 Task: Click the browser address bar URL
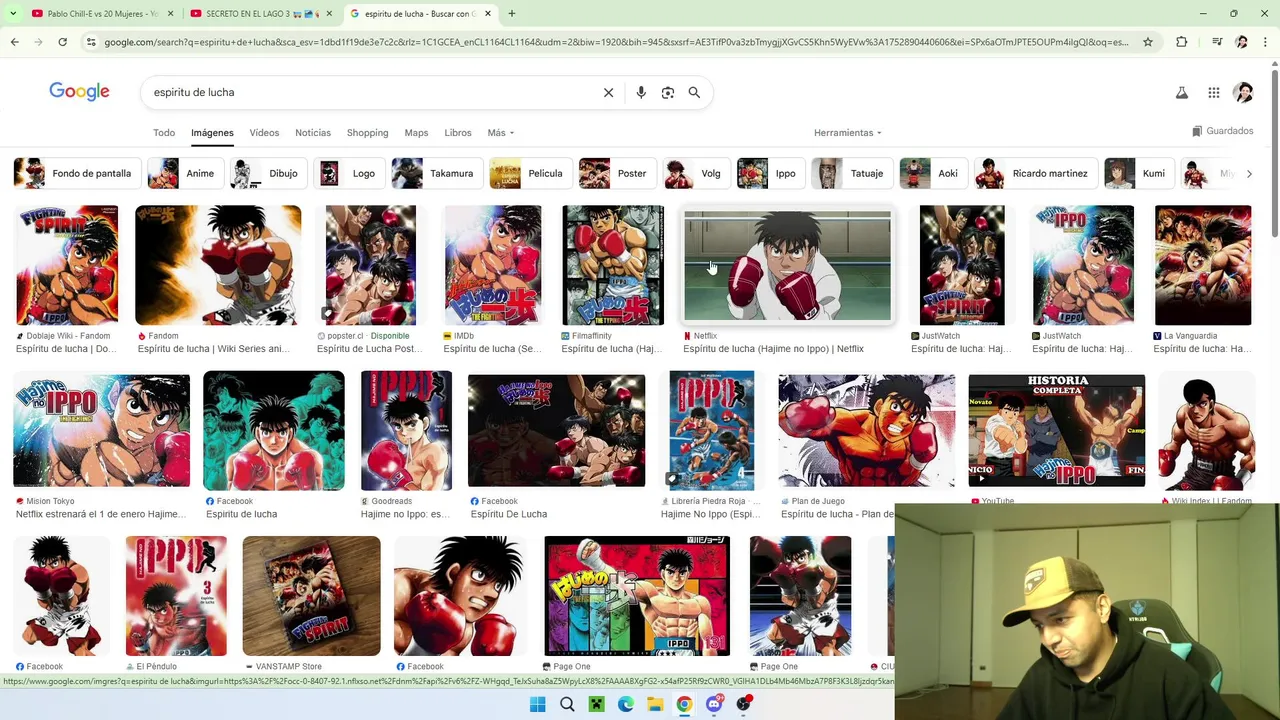click(615, 42)
